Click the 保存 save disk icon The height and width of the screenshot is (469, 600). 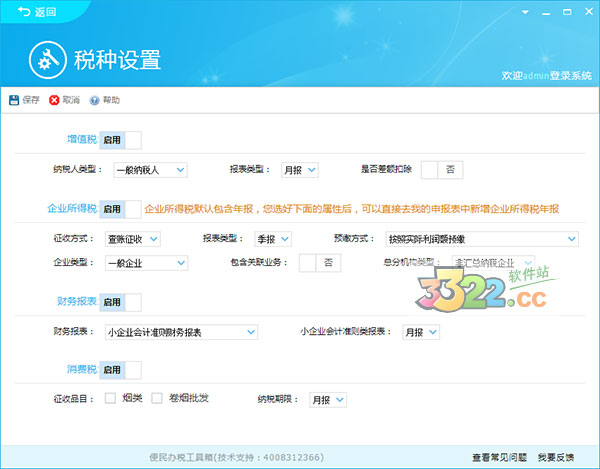point(14,100)
